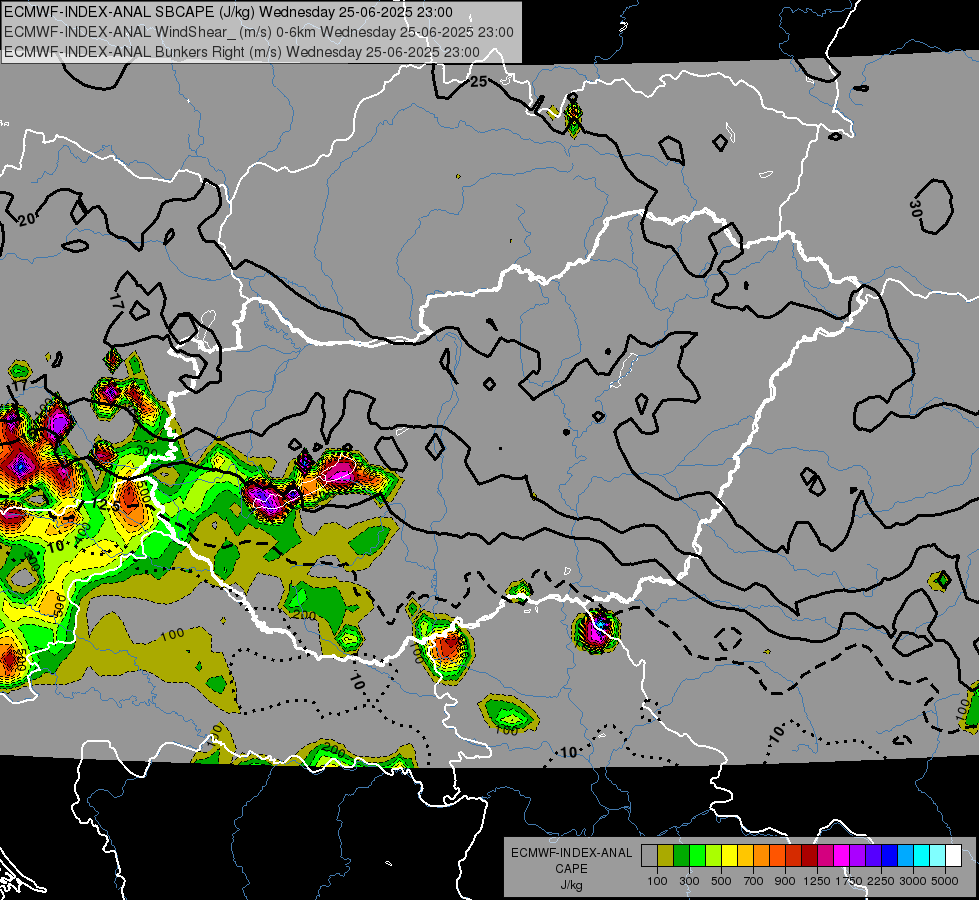The height and width of the screenshot is (900, 979).
Task: Click the J/kg unit in the legend
Action: coord(571,885)
